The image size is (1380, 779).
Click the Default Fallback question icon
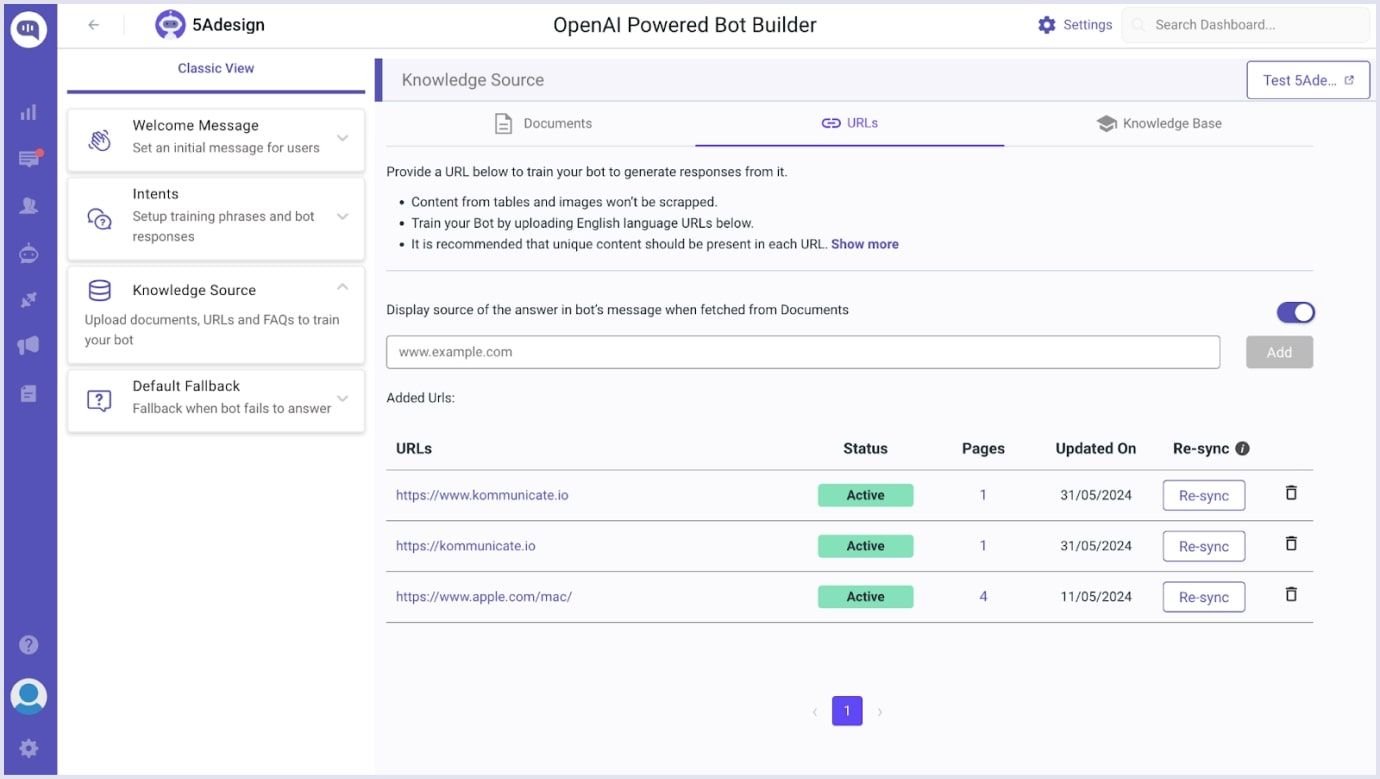pos(100,400)
